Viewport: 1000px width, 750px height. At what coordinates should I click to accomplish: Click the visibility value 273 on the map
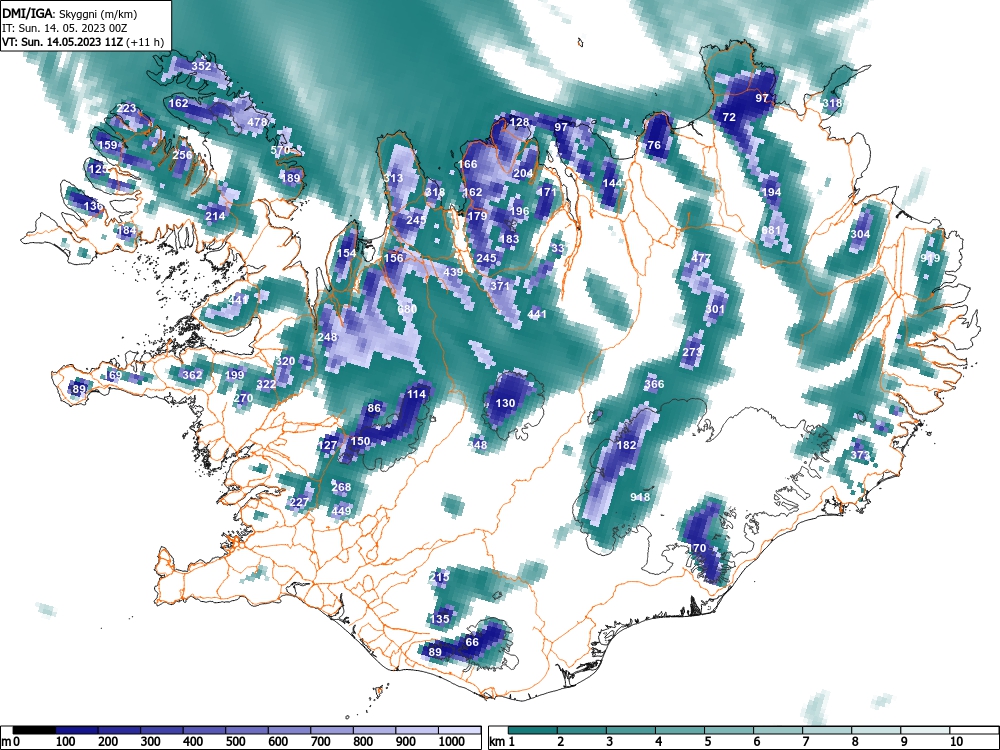pyautogui.click(x=692, y=351)
